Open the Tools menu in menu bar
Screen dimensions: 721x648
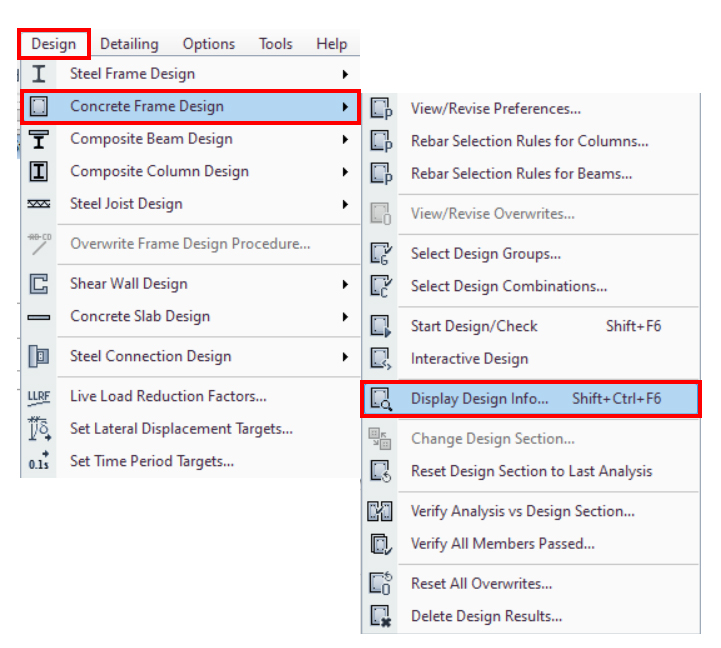276,44
